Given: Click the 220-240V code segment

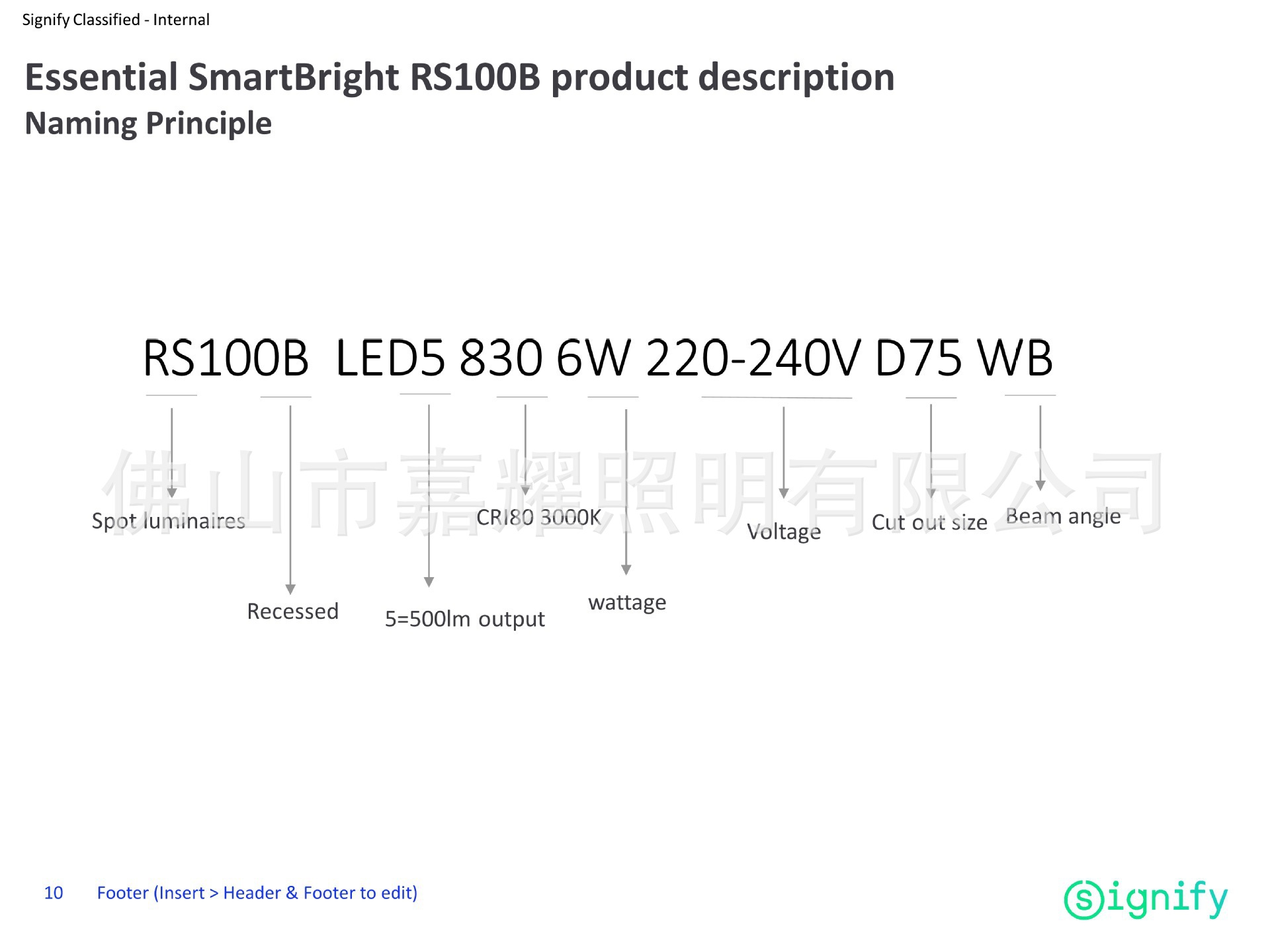Looking at the screenshot, I should [x=753, y=358].
